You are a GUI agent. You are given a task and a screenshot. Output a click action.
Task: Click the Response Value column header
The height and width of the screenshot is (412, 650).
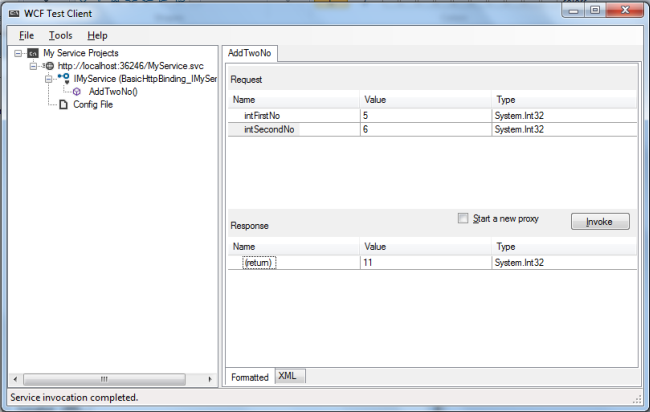(x=426, y=247)
